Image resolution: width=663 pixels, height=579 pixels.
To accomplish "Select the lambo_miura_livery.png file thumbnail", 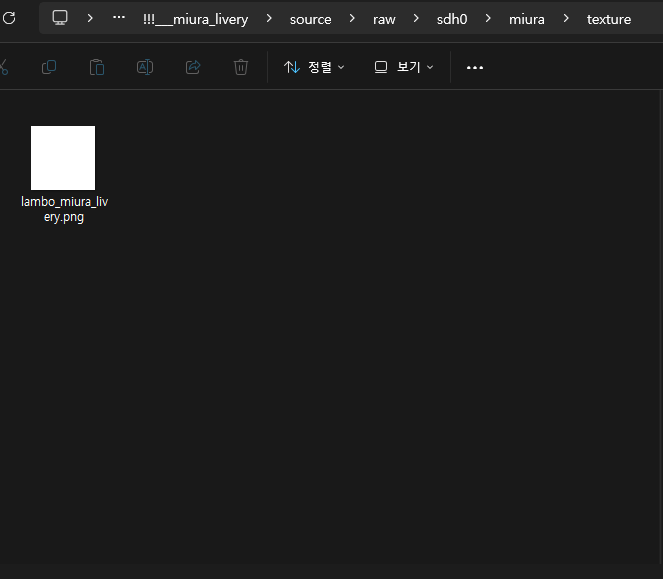I will tap(63, 158).
